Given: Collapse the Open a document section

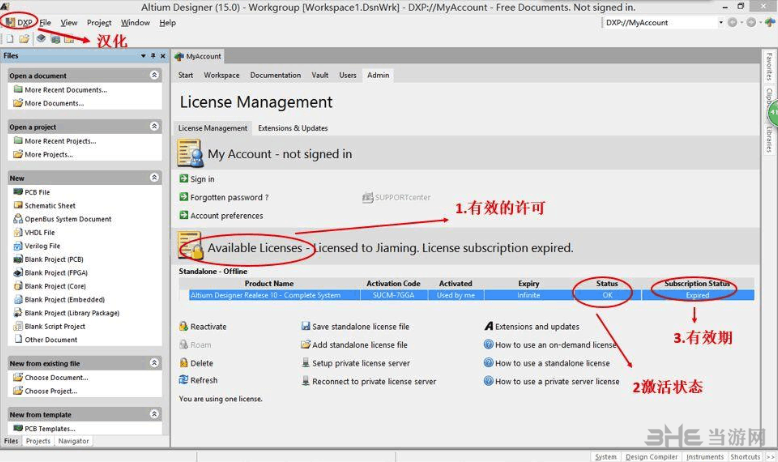Looking at the screenshot, I should point(154,75).
